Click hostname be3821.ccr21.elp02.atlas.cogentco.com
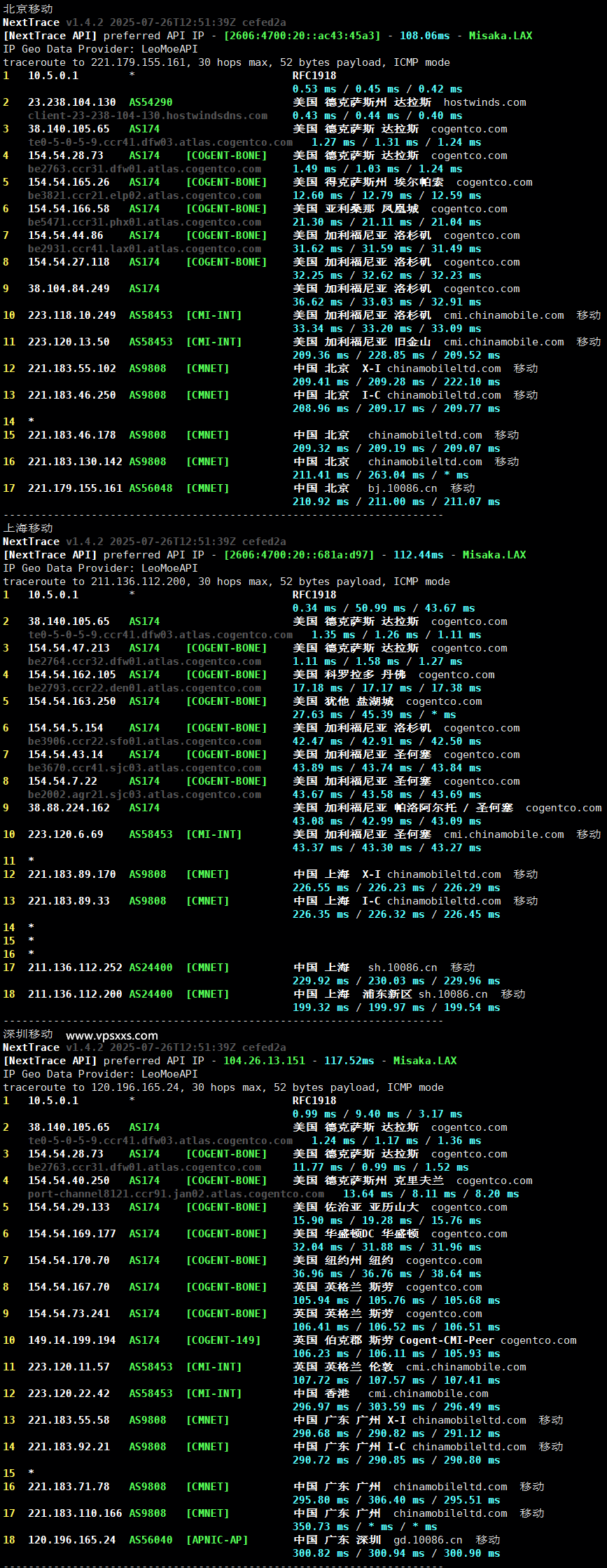This screenshot has width=607, height=1568. 144,195
